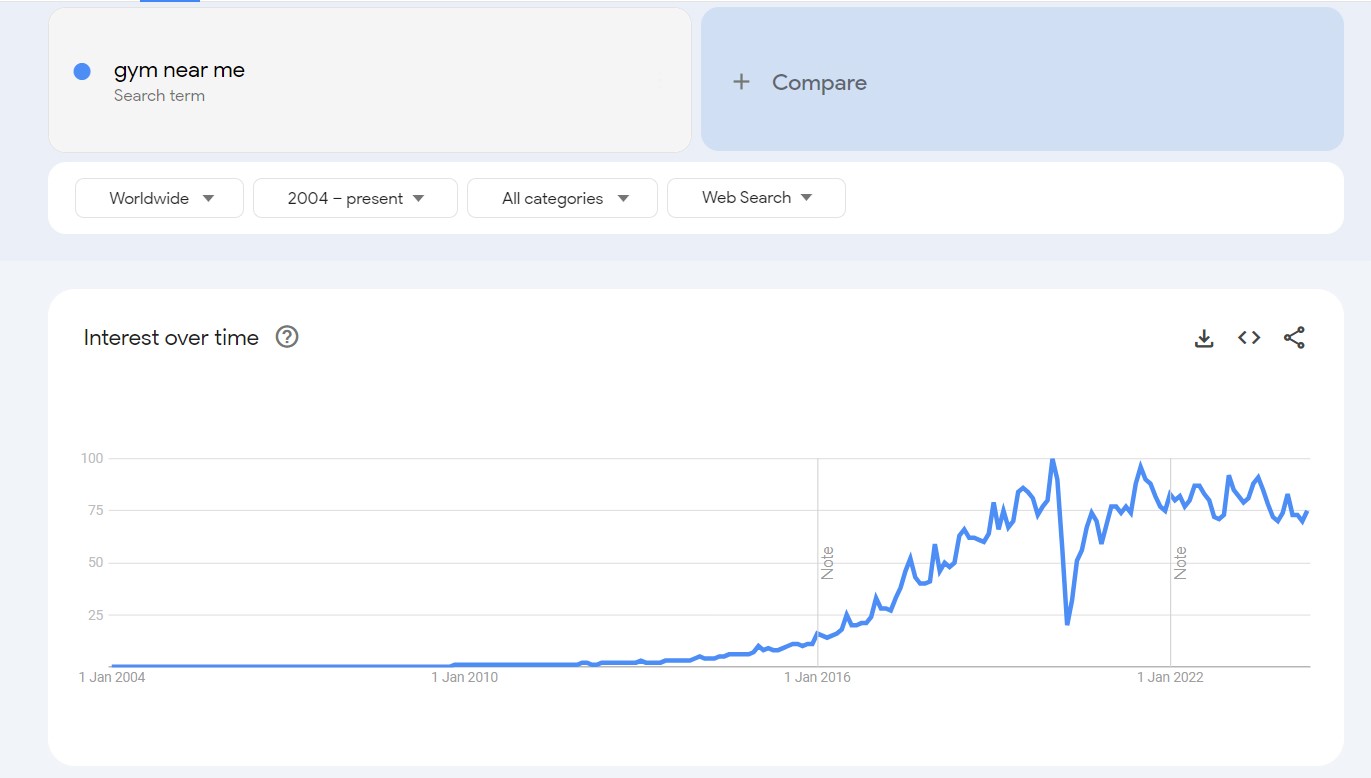Click the chart's highest peak at 100

[1052, 460]
